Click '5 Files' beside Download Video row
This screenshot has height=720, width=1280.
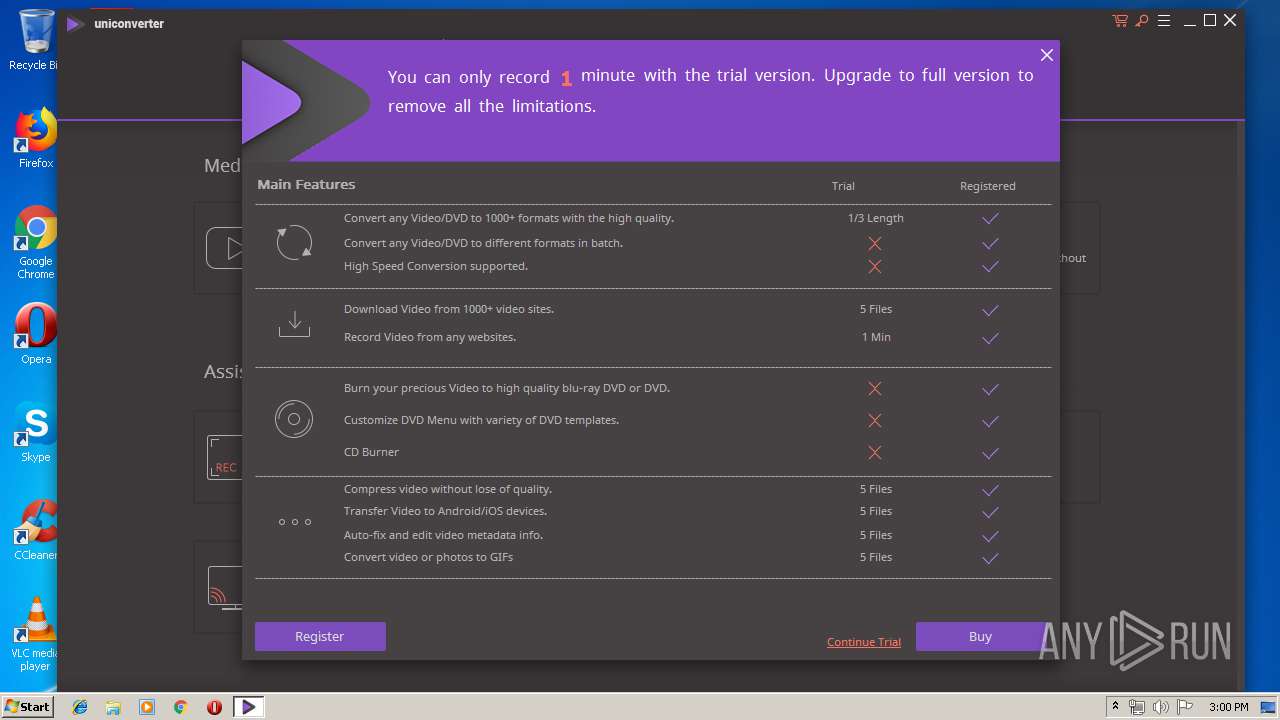point(876,309)
